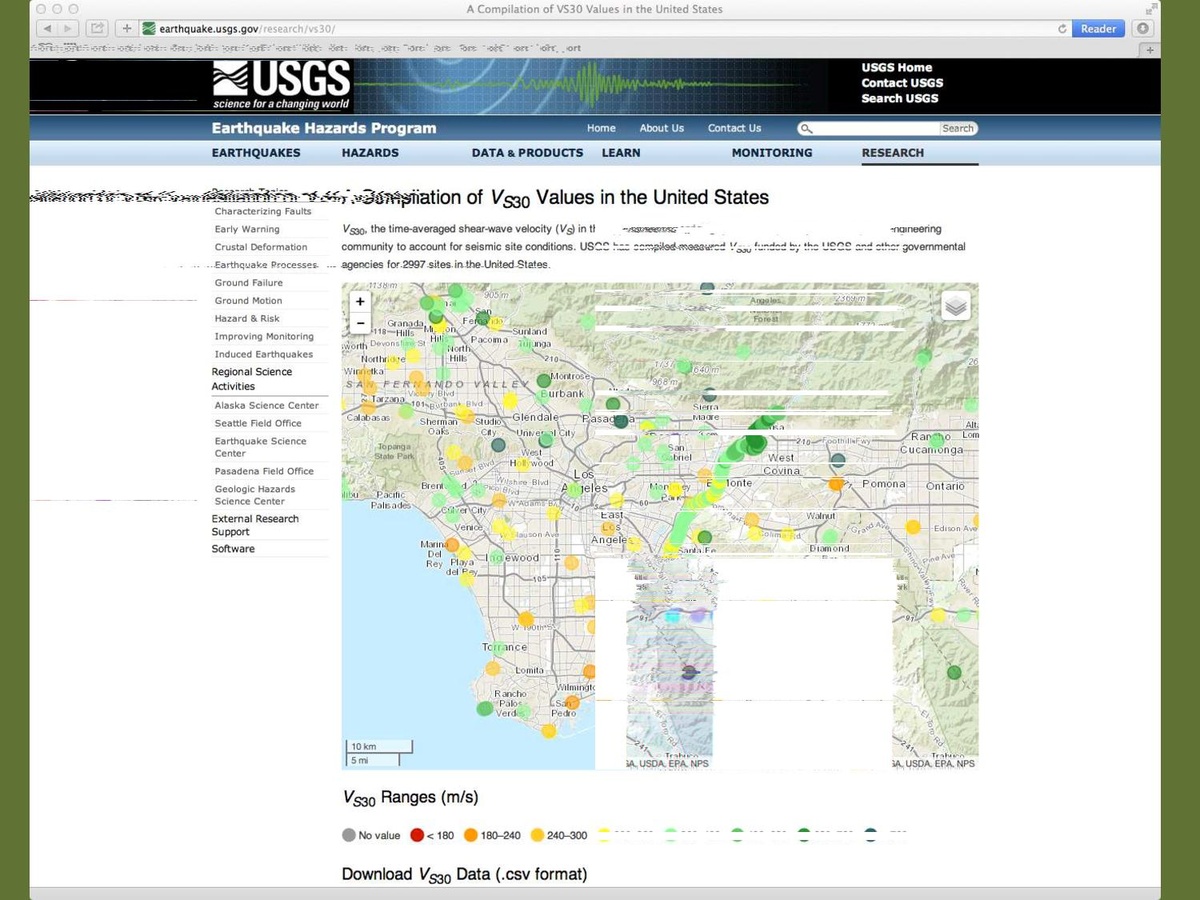Click the Search button beside search field
1200x900 pixels.
tap(957, 129)
